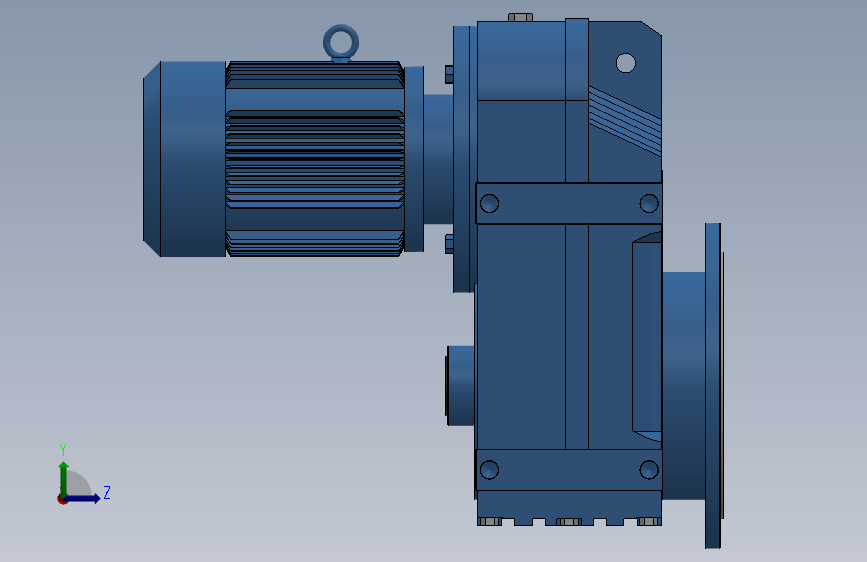This screenshot has width=867, height=562.
Task: Select the finned motor housing body
Action: point(315,159)
